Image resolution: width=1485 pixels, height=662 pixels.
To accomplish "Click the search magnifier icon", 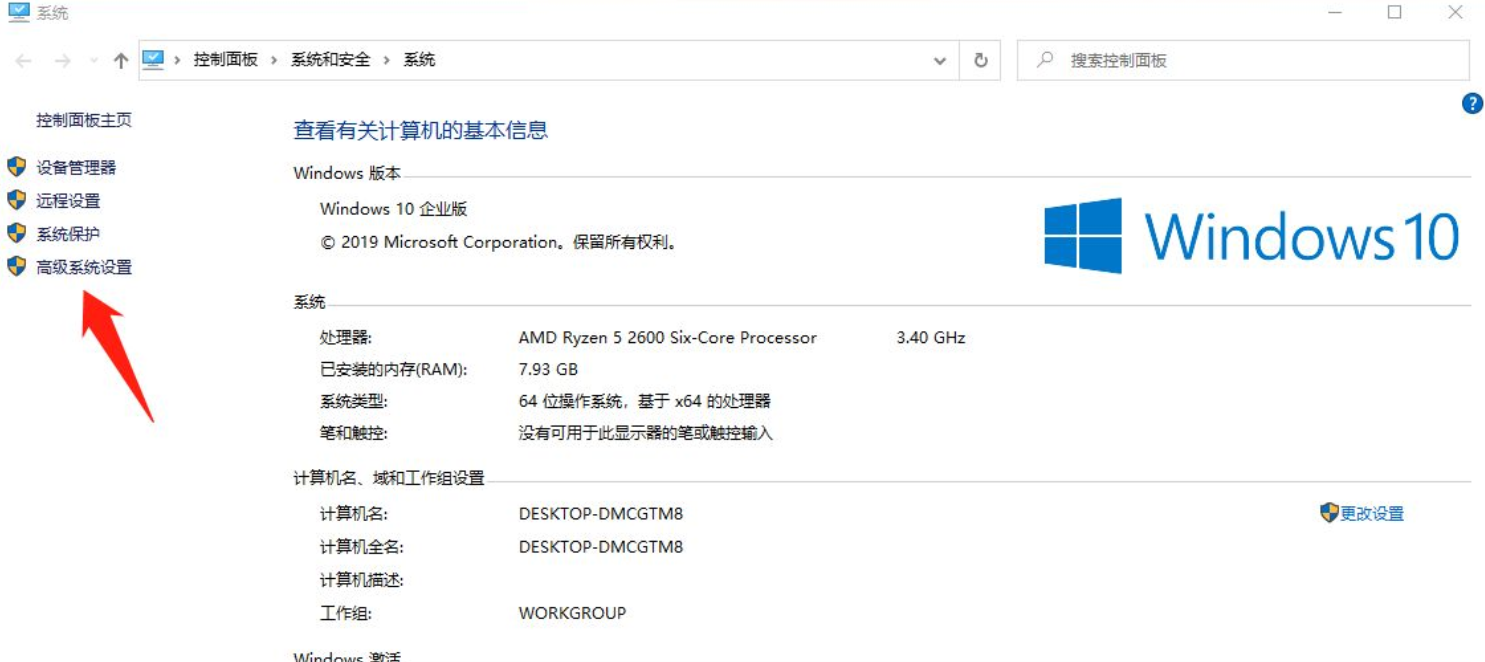I will coord(1045,60).
